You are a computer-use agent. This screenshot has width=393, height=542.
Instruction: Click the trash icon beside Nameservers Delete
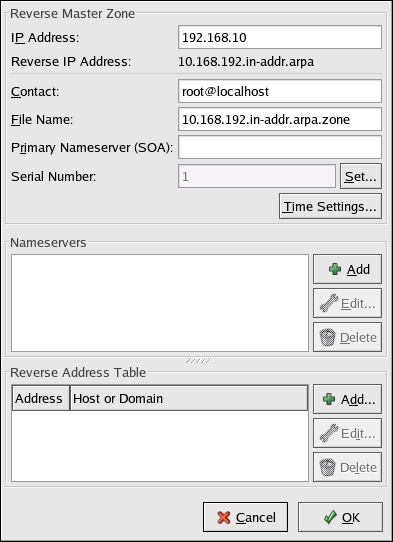(x=328, y=337)
